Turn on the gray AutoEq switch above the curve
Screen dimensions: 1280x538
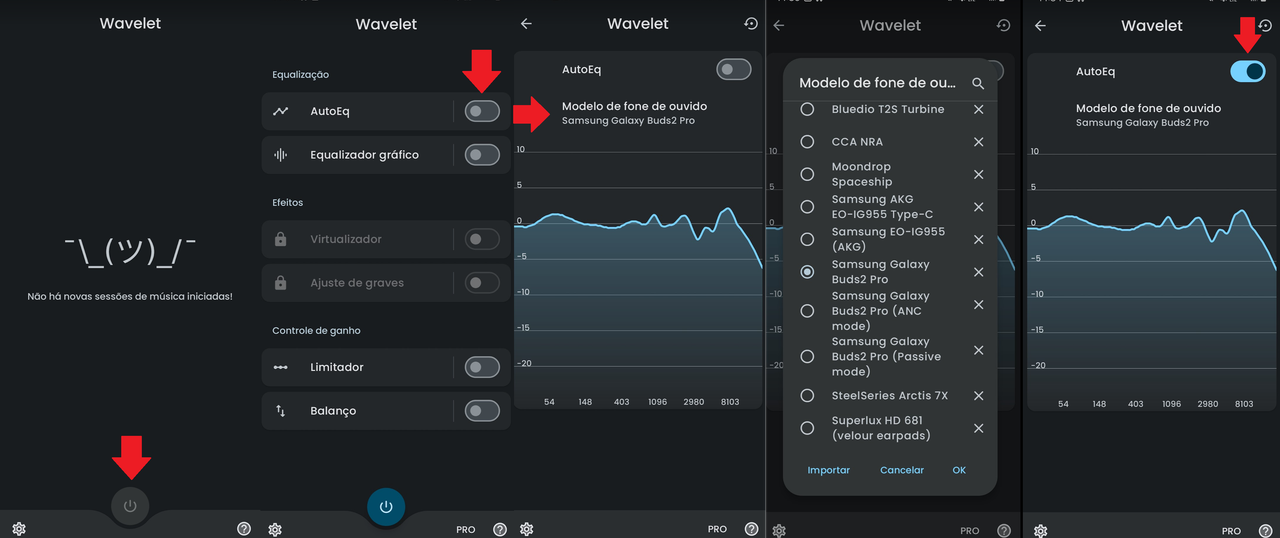point(734,69)
